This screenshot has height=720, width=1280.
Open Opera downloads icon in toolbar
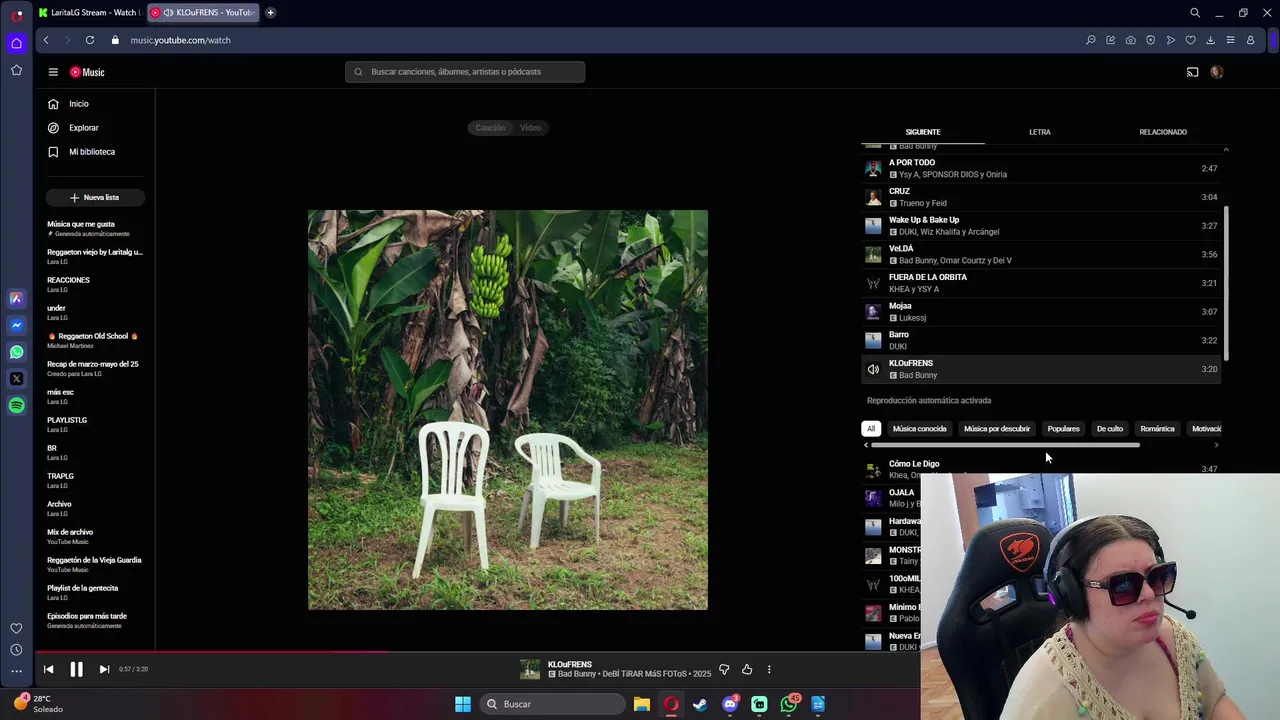click(x=1210, y=40)
